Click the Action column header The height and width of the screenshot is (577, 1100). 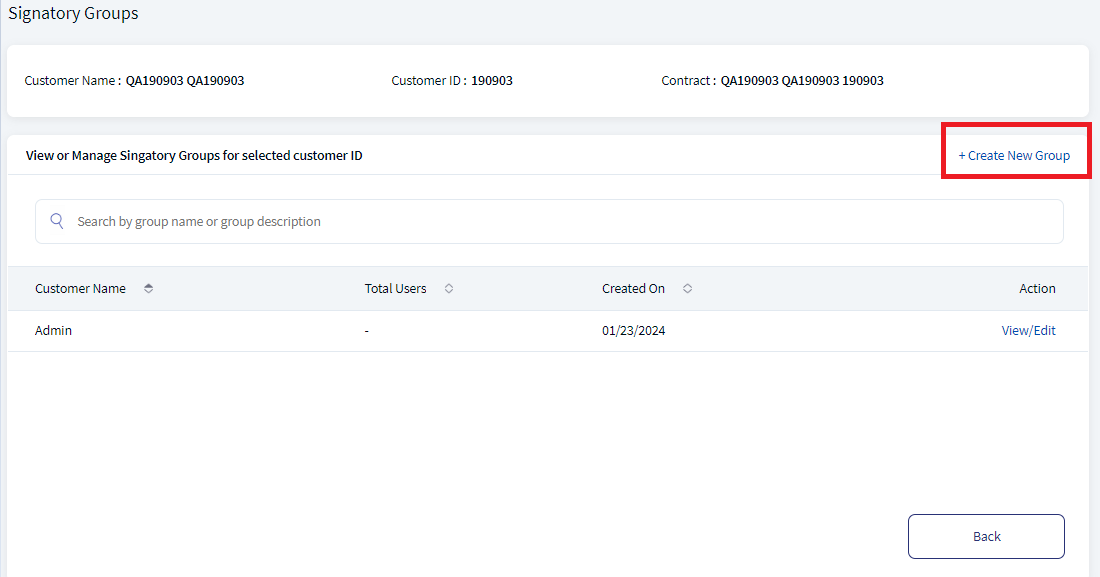click(x=1037, y=288)
